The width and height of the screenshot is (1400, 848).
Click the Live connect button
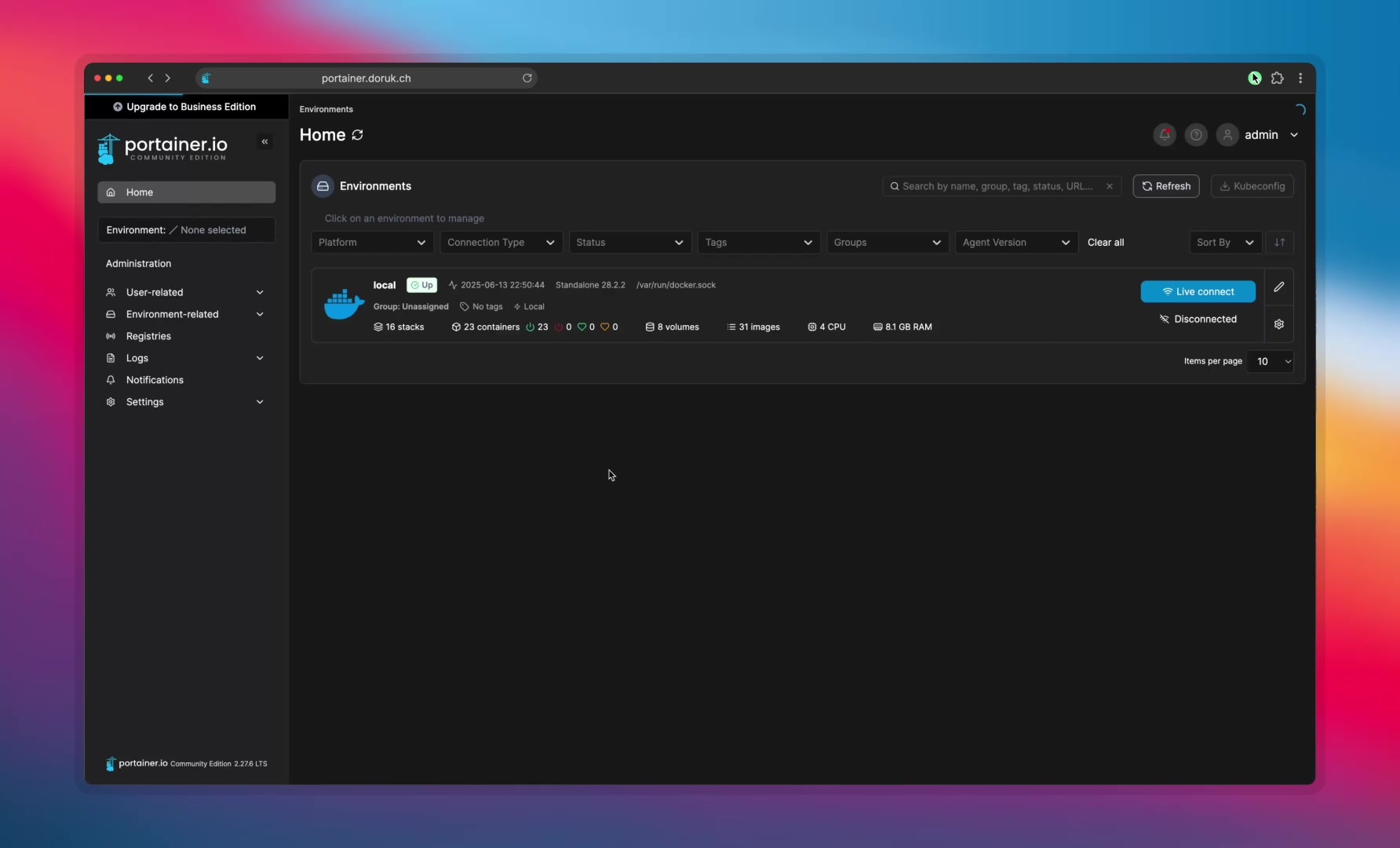tap(1198, 291)
